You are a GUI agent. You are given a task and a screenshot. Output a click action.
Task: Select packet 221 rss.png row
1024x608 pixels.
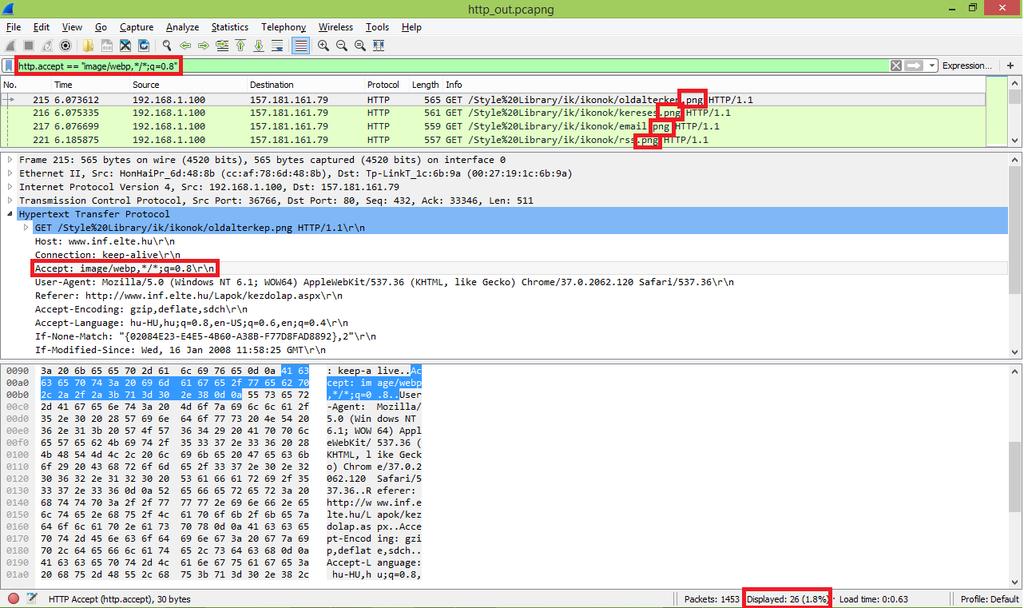coord(493,140)
